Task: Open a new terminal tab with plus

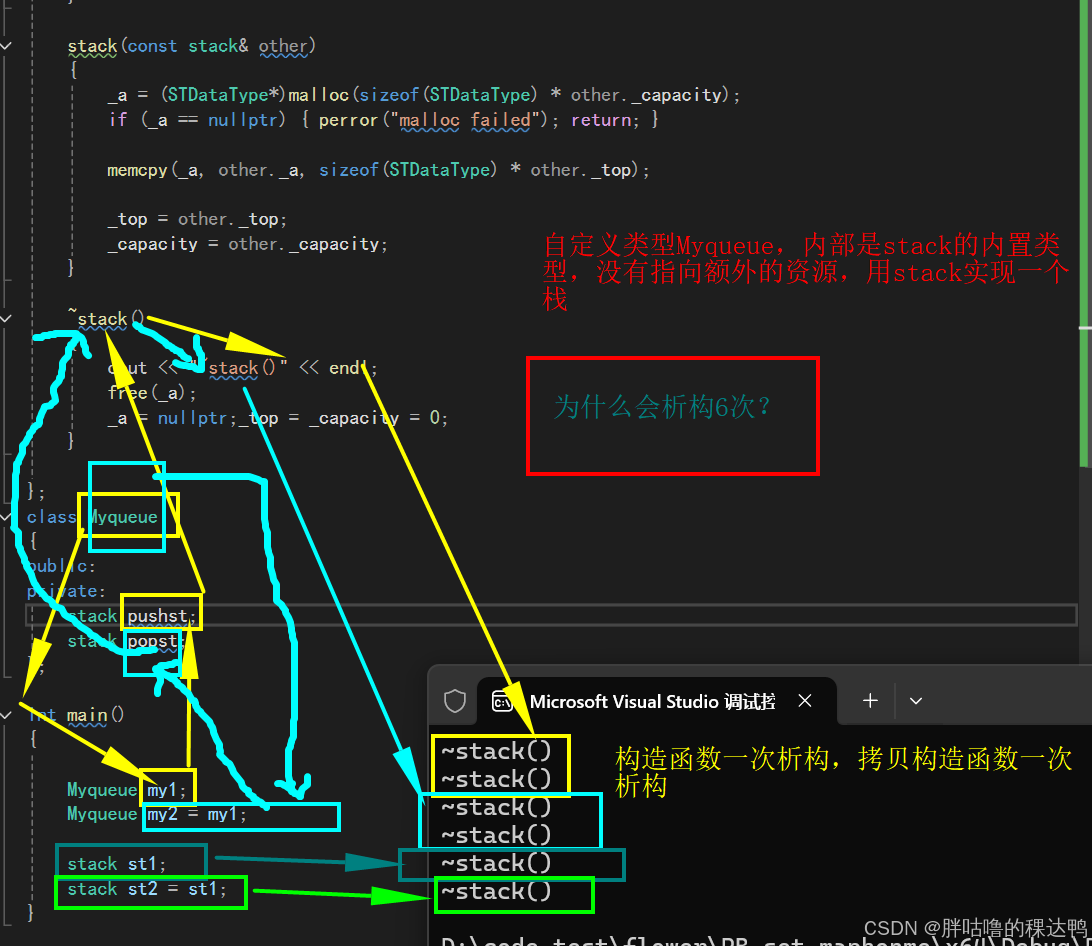Action: click(870, 701)
